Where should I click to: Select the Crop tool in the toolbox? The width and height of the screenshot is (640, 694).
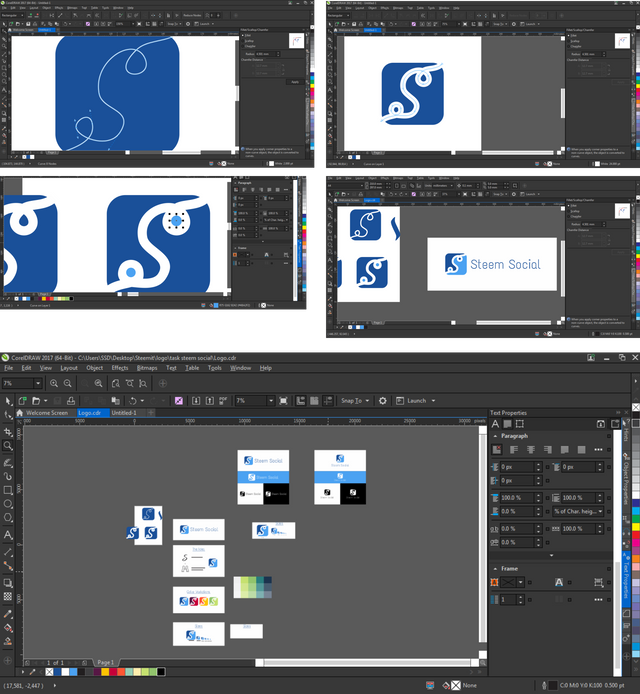point(8,432)
